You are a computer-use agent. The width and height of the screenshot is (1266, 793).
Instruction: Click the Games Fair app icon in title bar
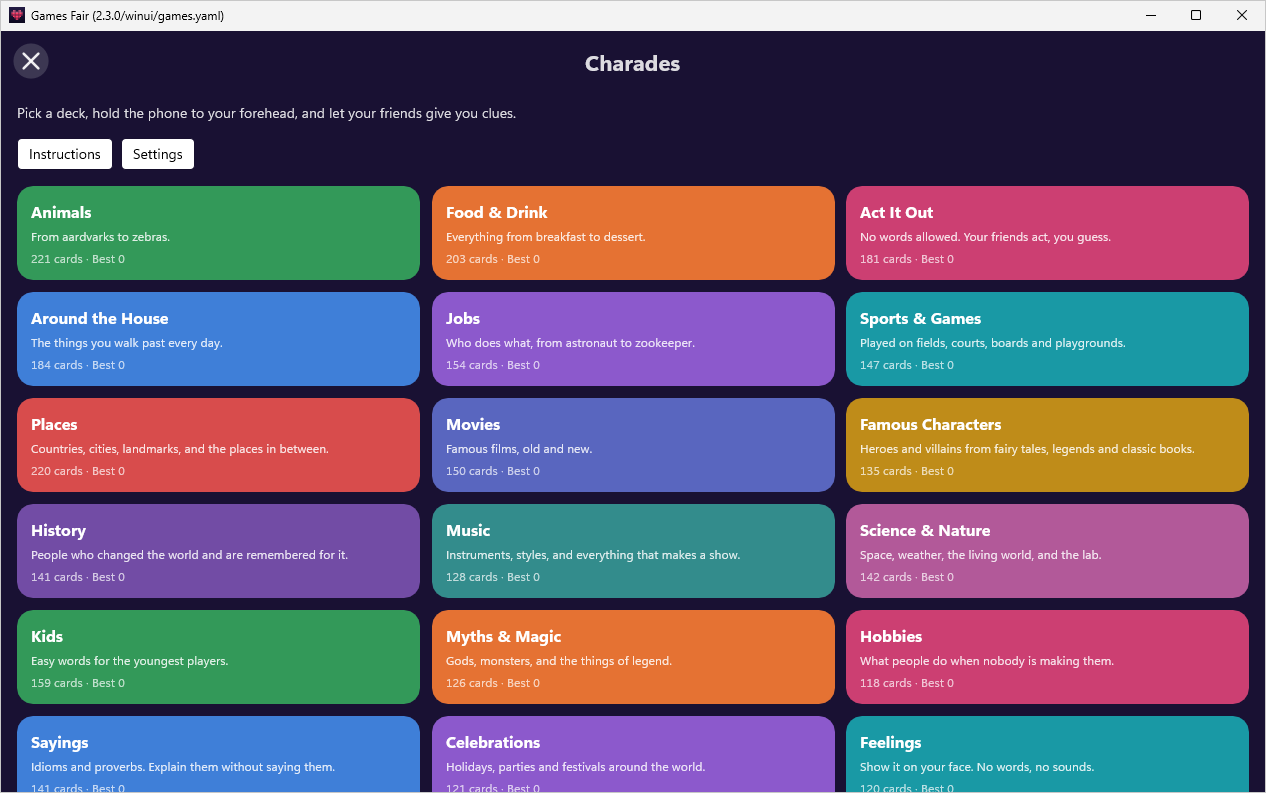click(x=16, y=15)
